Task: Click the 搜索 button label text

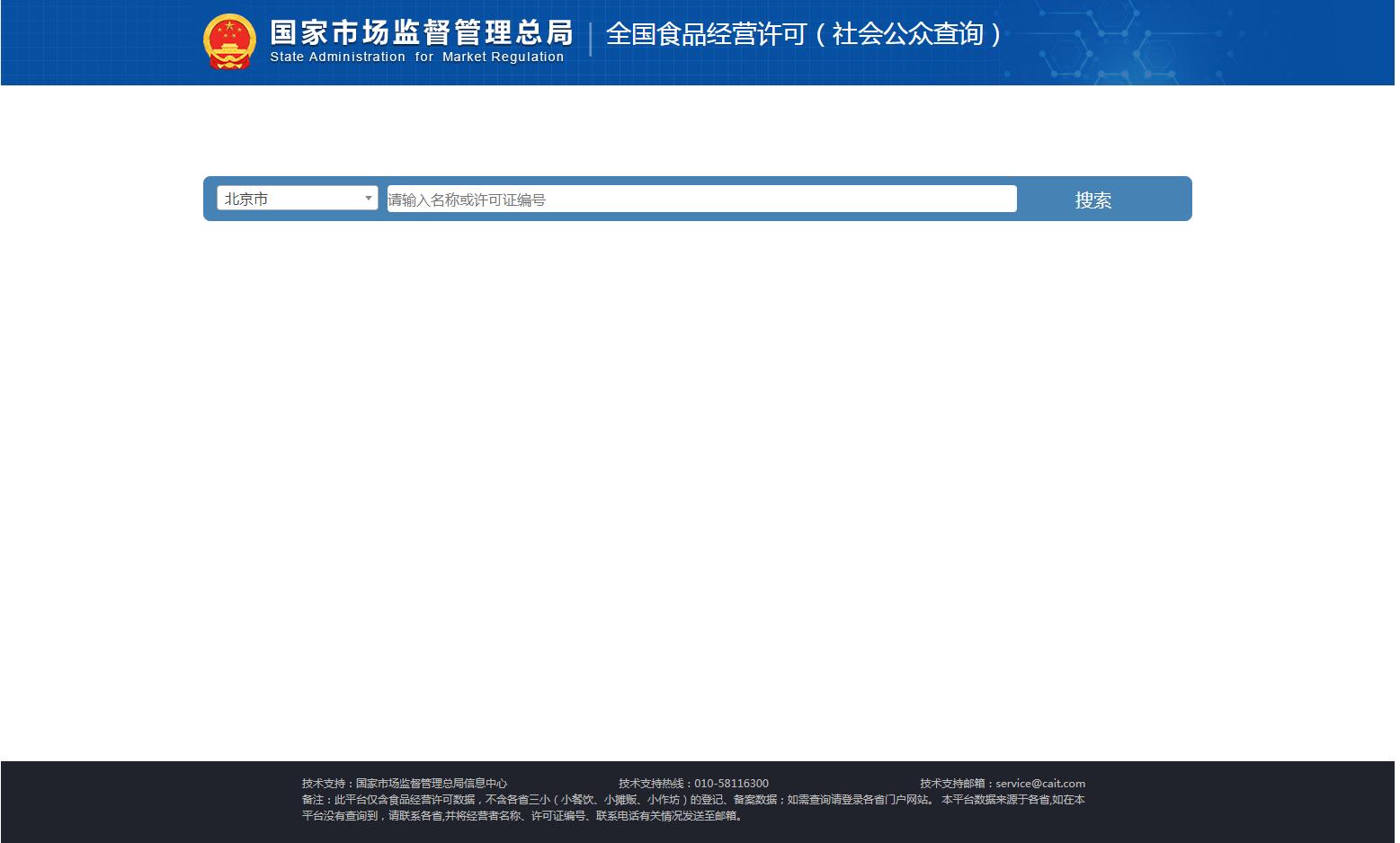Action: (x=1092, y=200)
